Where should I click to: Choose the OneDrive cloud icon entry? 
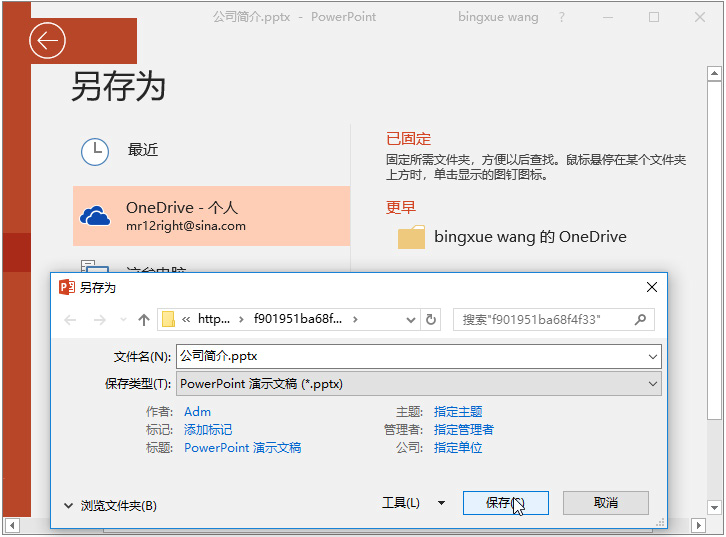[95, 216]
